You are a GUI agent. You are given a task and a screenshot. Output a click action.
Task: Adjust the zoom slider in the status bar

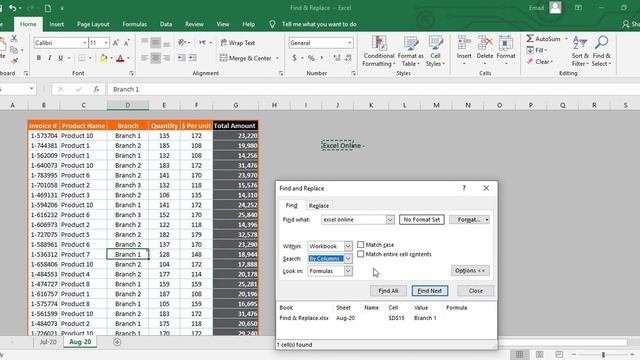[603, 354]
